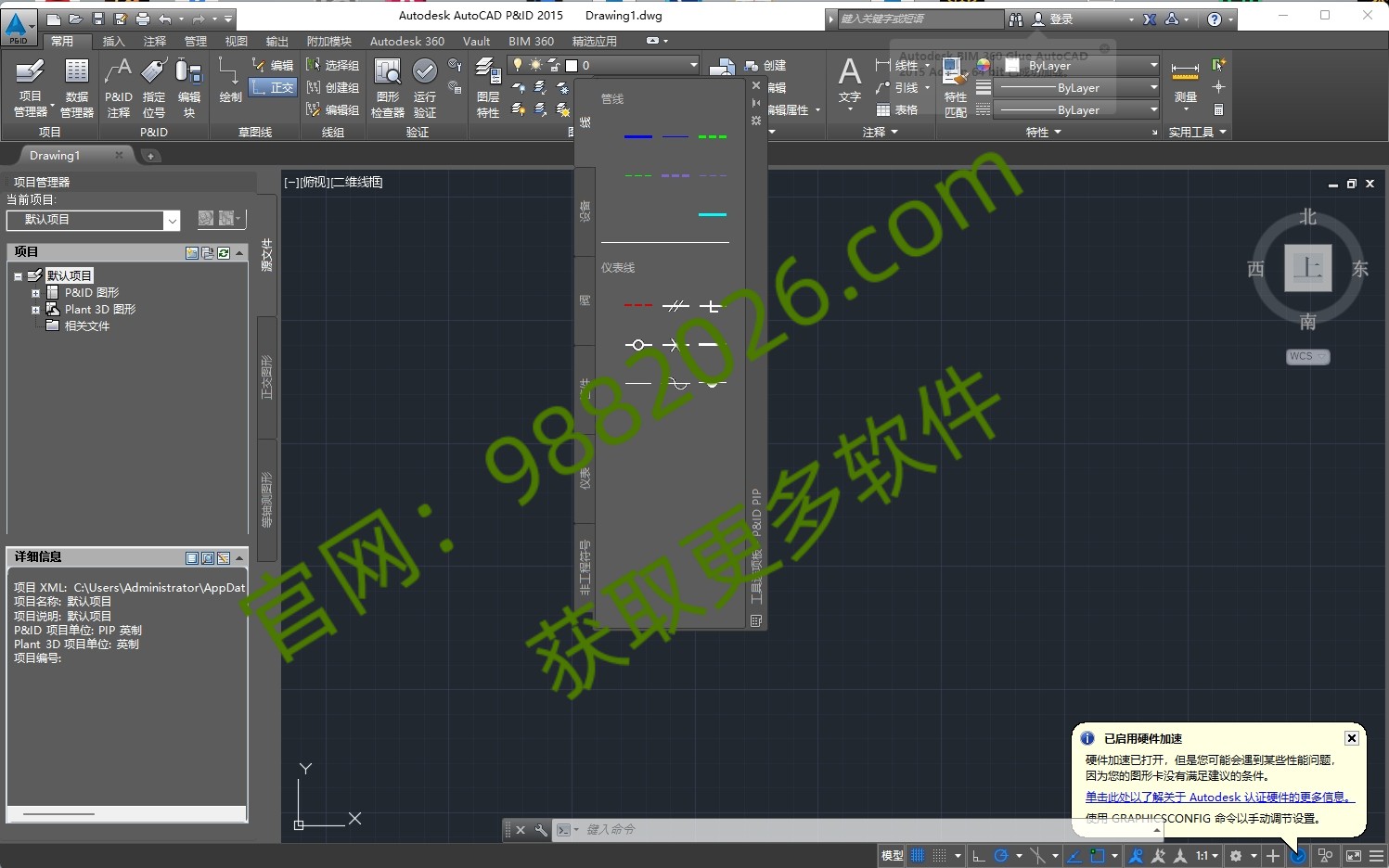Click the 选择组 select group button
This screenshot has height=868, width=1389.
pos(332,65)
